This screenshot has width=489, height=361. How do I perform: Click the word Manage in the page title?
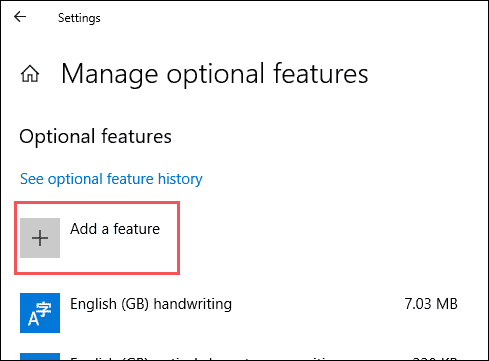tap(110, 74)
